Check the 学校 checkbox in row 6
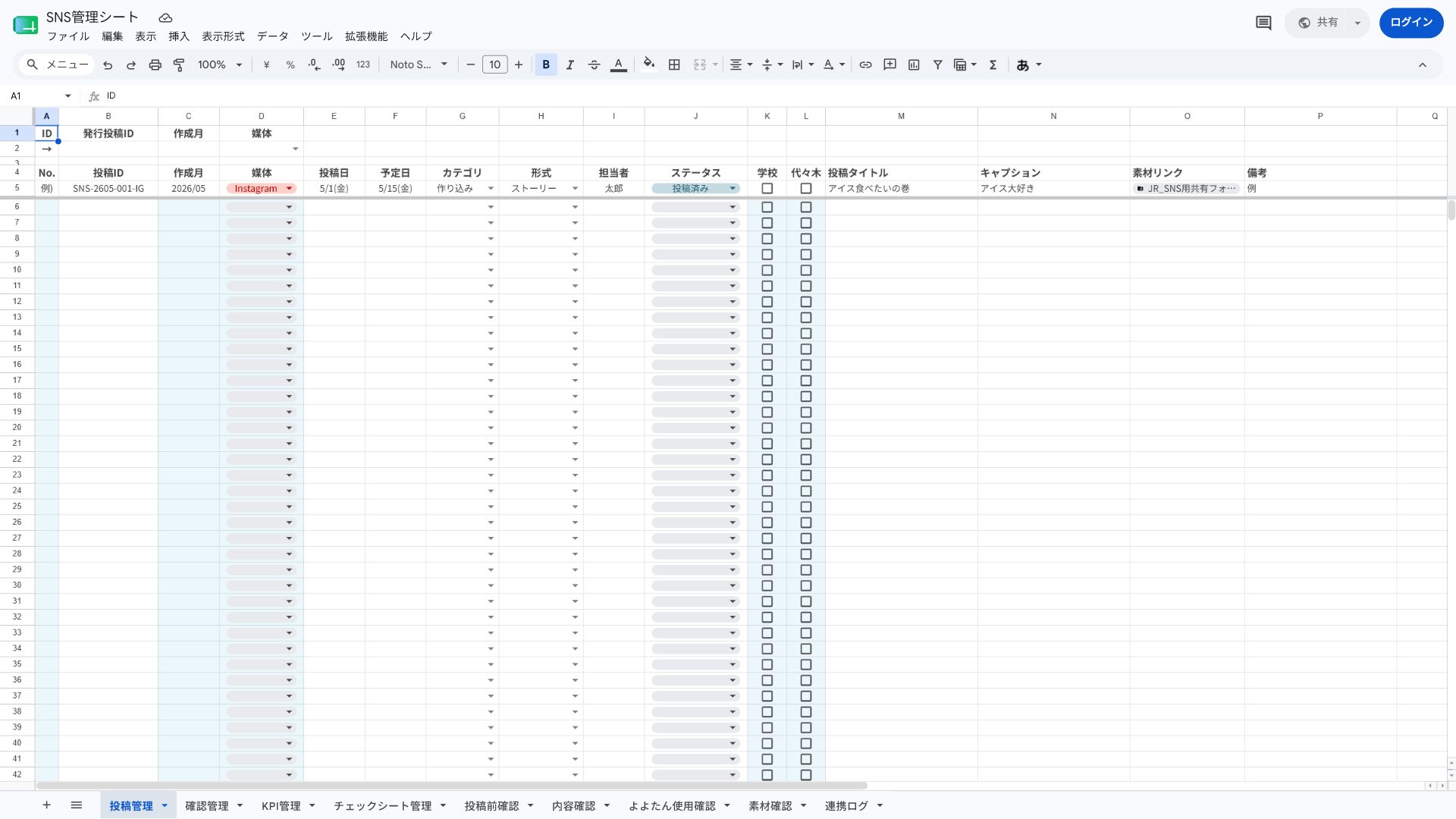This screenshot has width=1456, height=819. pos(767,207)
